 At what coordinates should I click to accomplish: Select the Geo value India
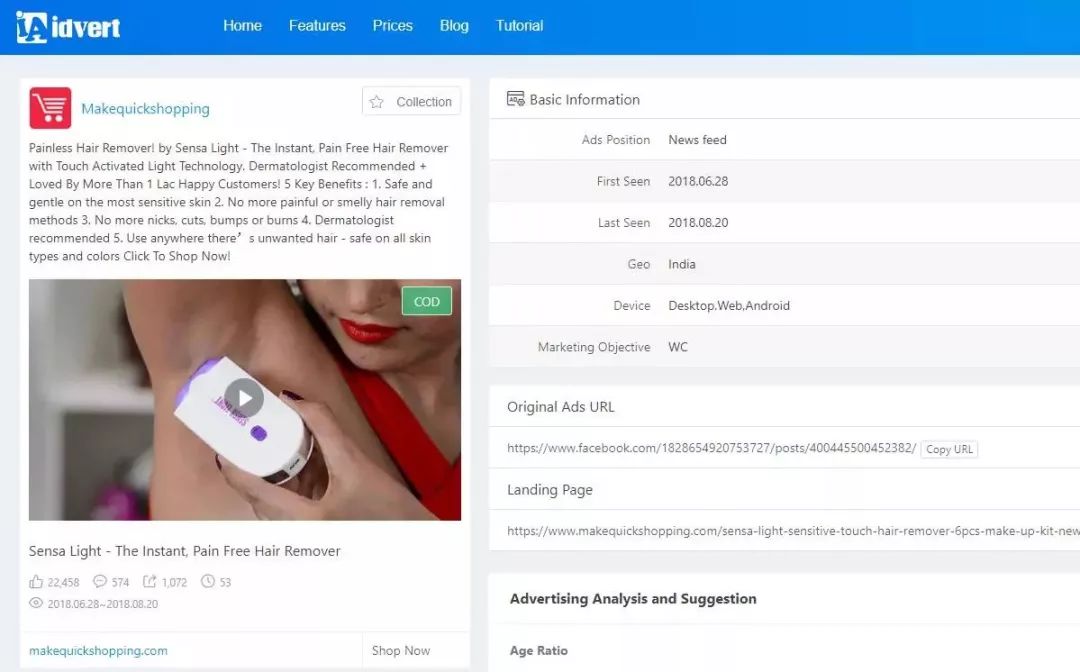tap(682, 264)
